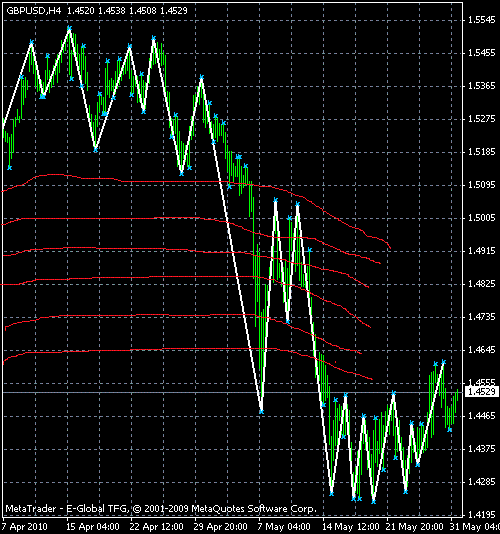The image size is (500, 534).
Task: Click the 1.5455 price axis label
Action: point(482,53)
